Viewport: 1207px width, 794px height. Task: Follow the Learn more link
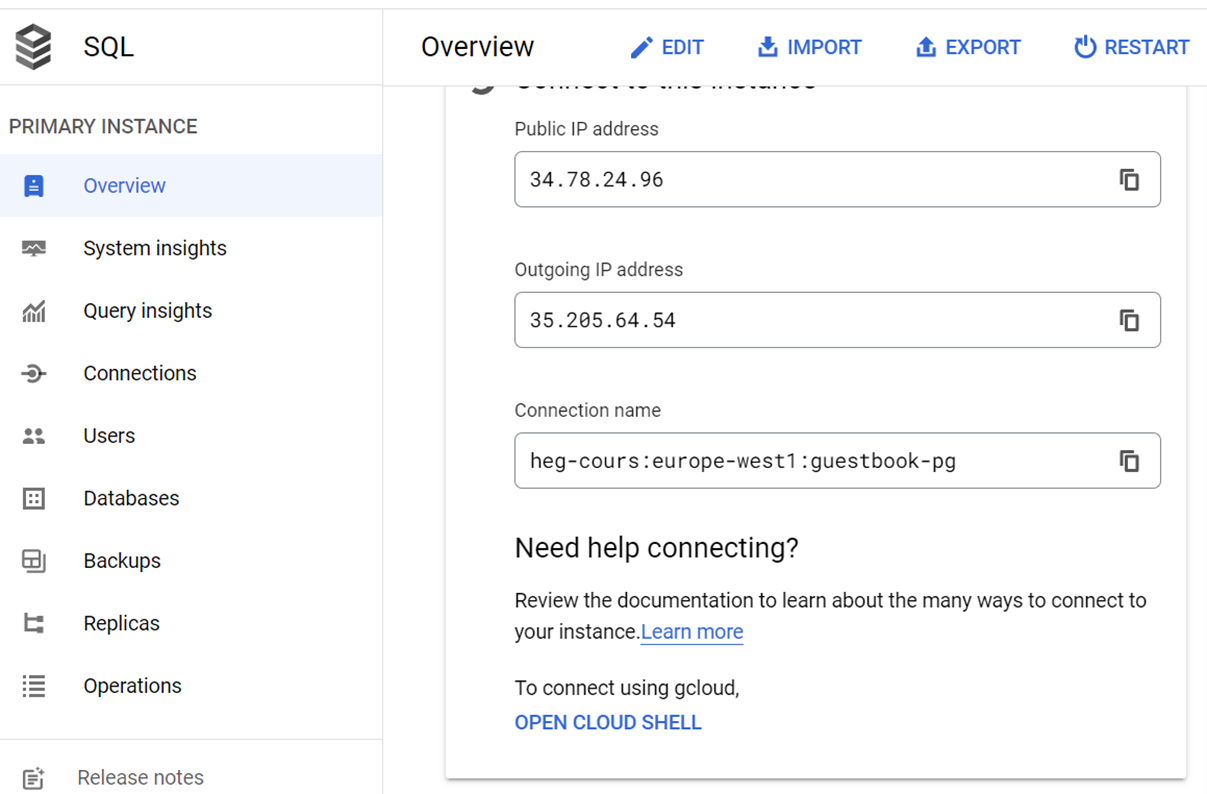692,632
